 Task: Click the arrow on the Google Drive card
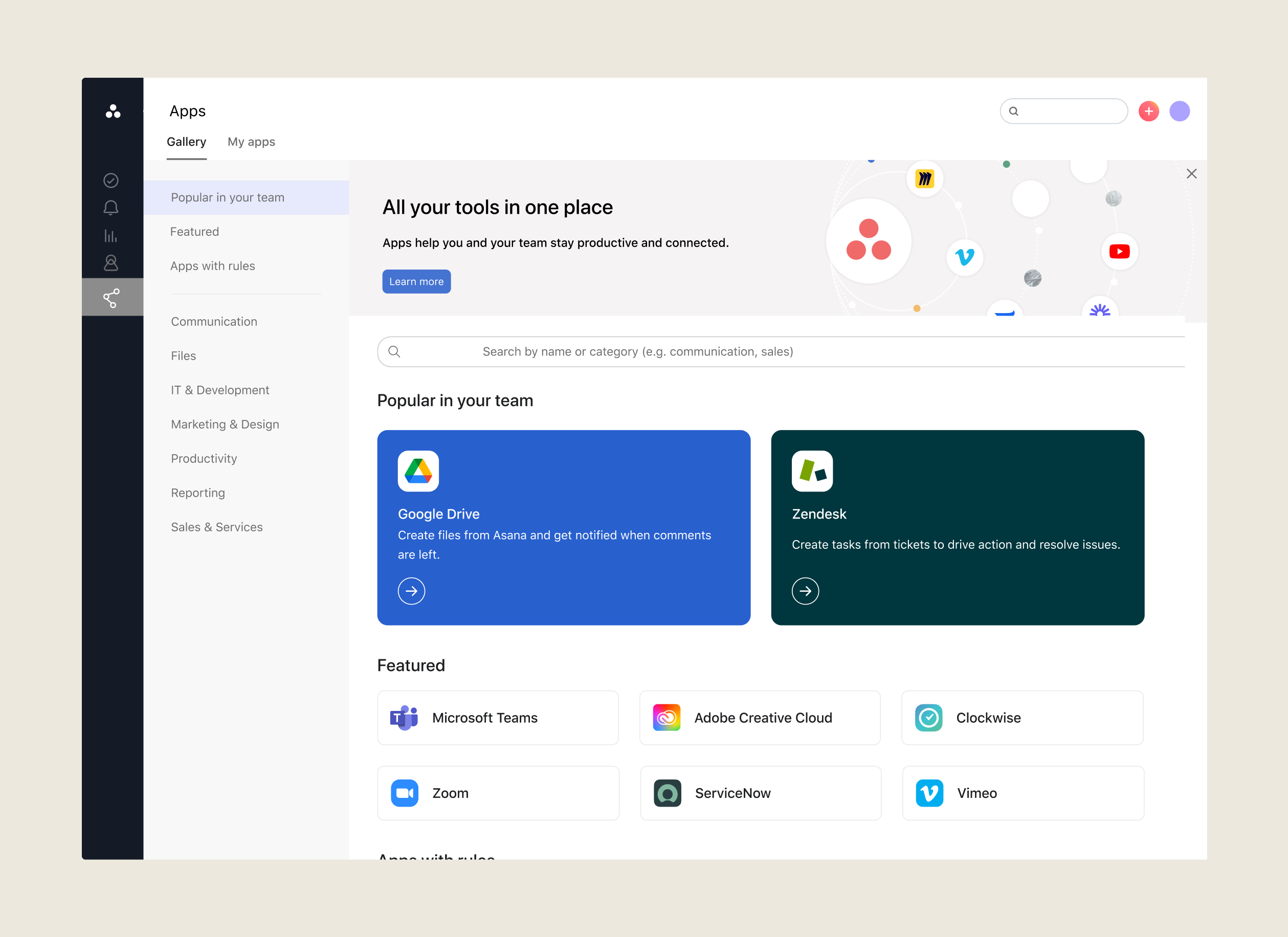pyautogui.click(x=412, y=591)
